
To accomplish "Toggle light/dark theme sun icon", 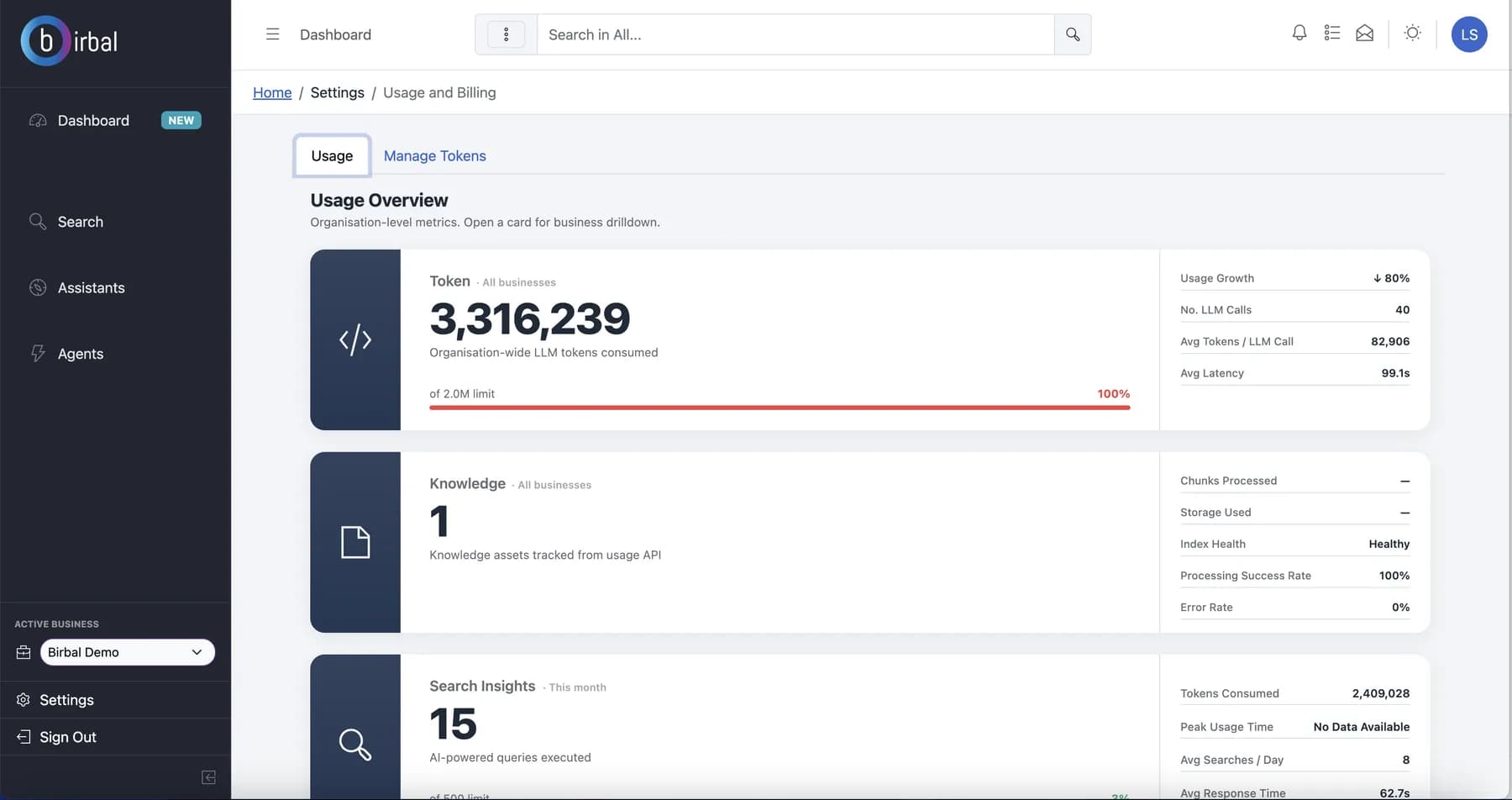I will click(x=1413, y=33).
